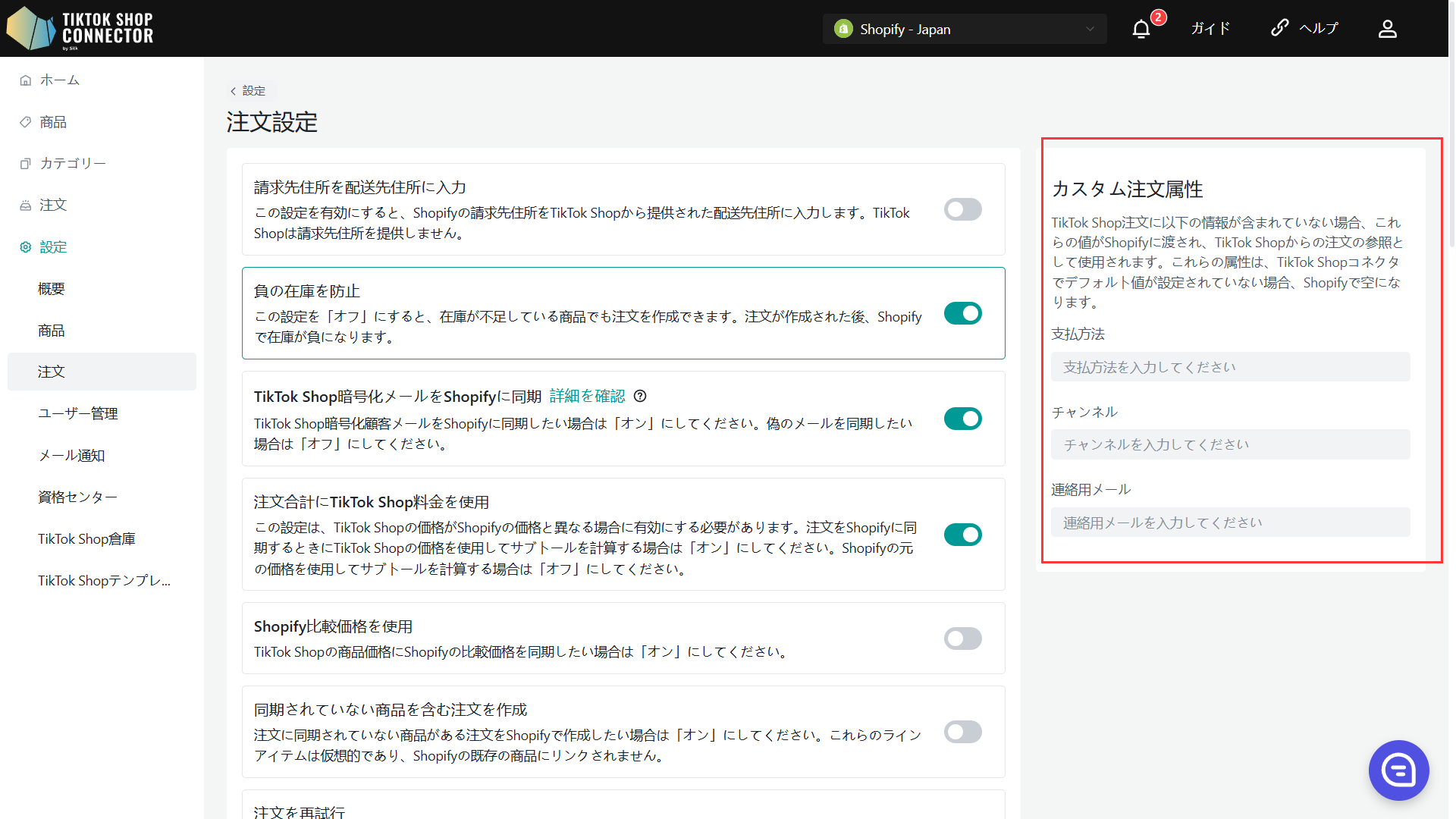Open the Shopify - Japan store dropdown
The width and height of the screenshot is (1456, 819).
[965, 29]
